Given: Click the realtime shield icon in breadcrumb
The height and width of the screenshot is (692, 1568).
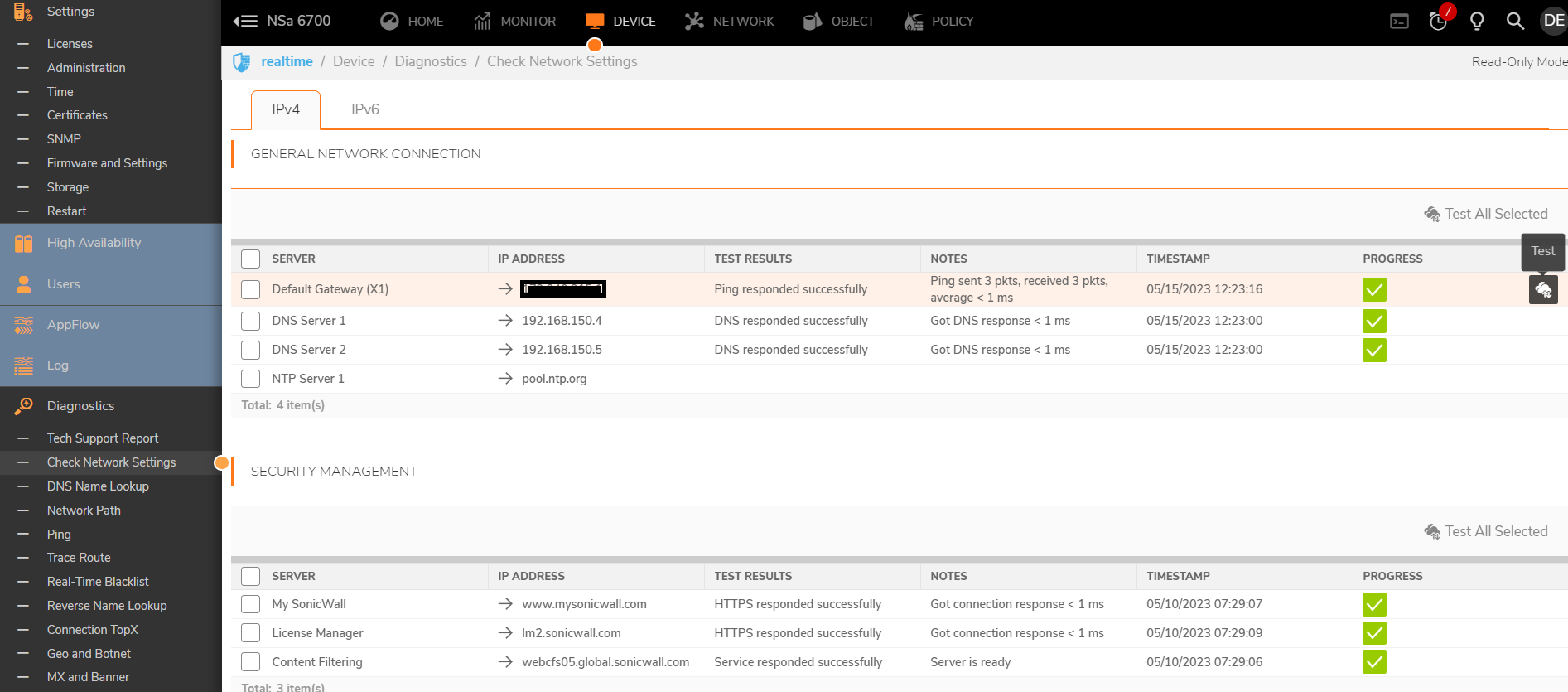Looking at the screenshot, I should 242,62.
